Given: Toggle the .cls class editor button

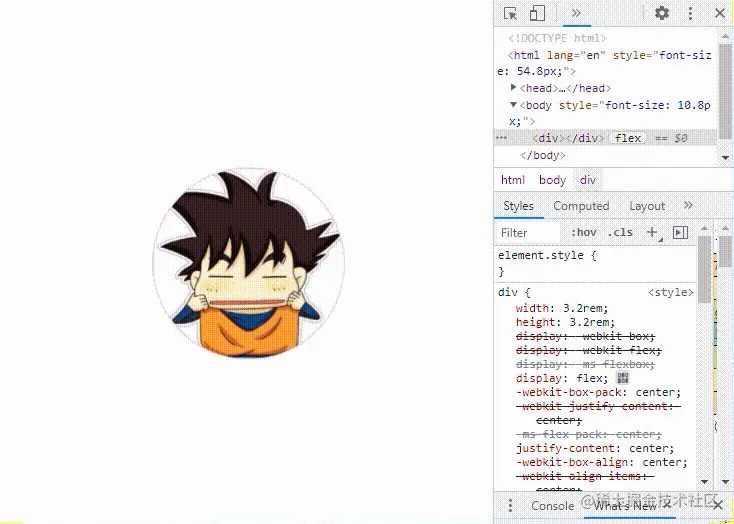Looking at the screenshot, I should tap(620, 232).
